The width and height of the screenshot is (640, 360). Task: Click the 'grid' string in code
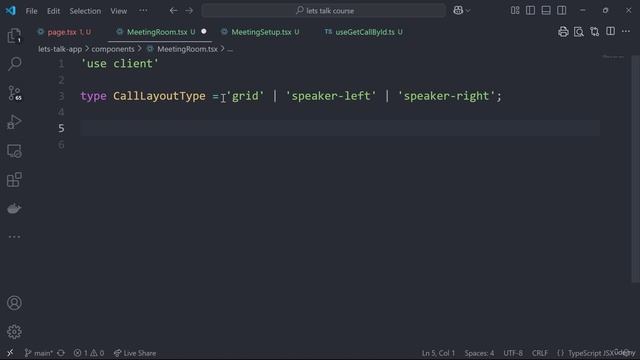245,96
